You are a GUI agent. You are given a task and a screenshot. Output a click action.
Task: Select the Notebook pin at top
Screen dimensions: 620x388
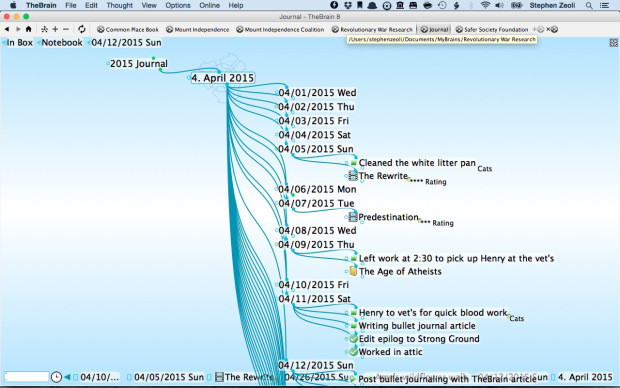(62, 43)
